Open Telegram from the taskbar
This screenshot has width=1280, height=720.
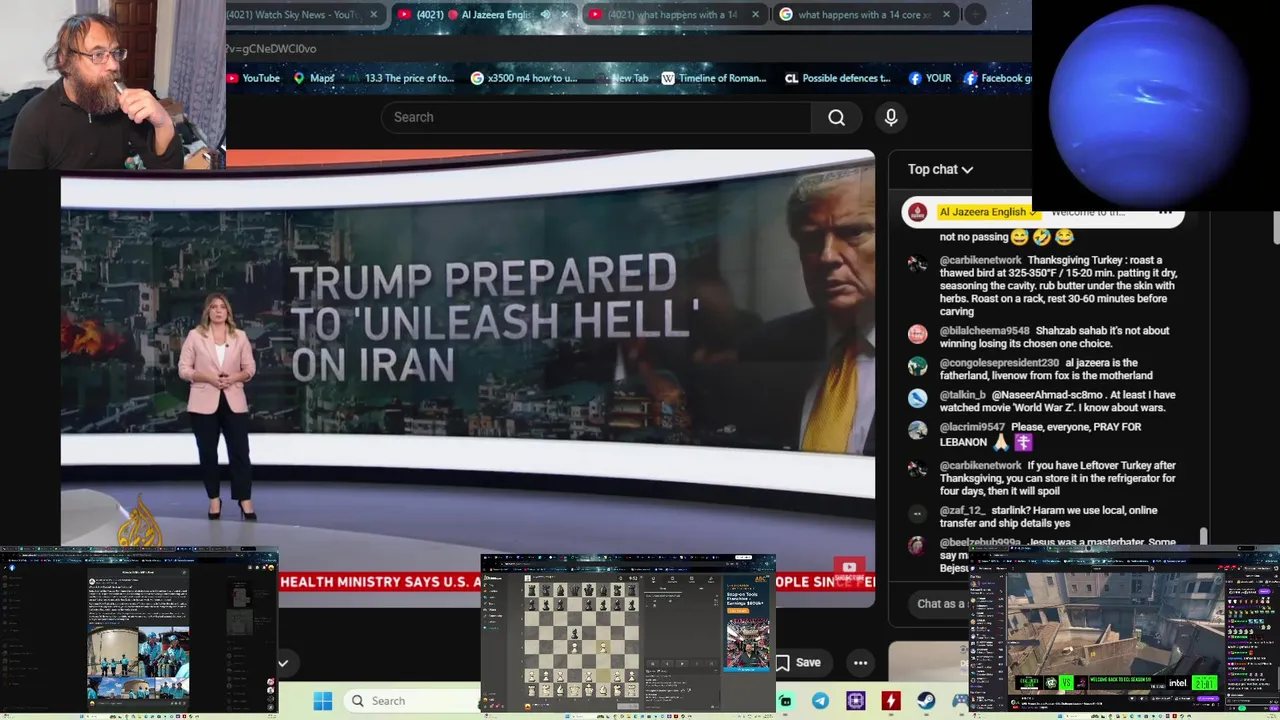tap(820, 701)
